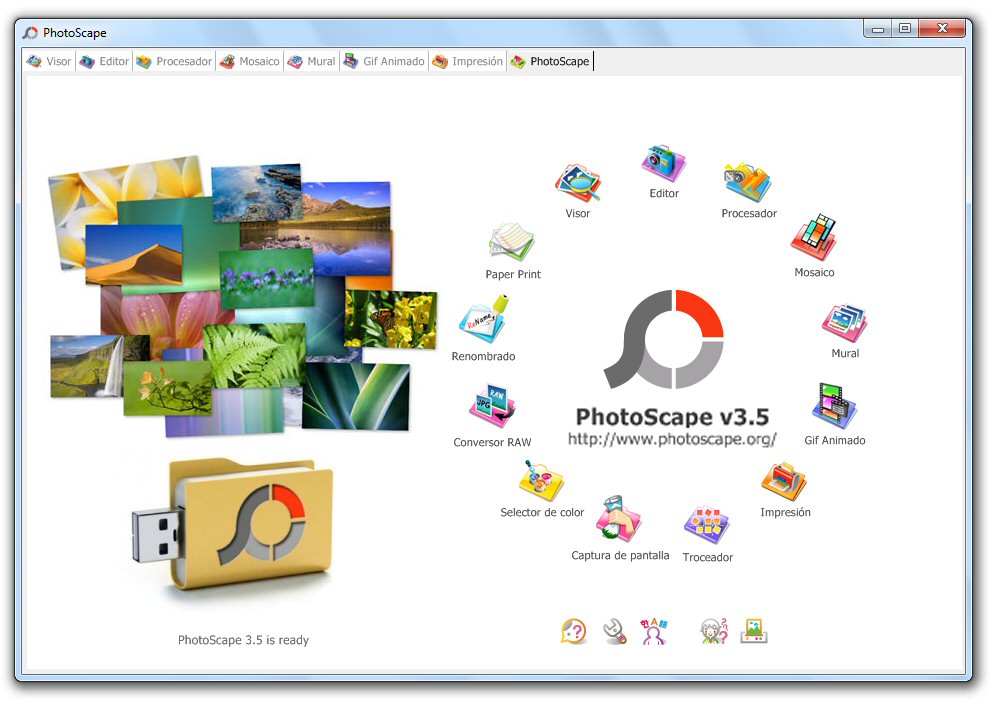Open settings via the wrench icon
The width and height of the screenshot is (998, 707).
point(614,630)
